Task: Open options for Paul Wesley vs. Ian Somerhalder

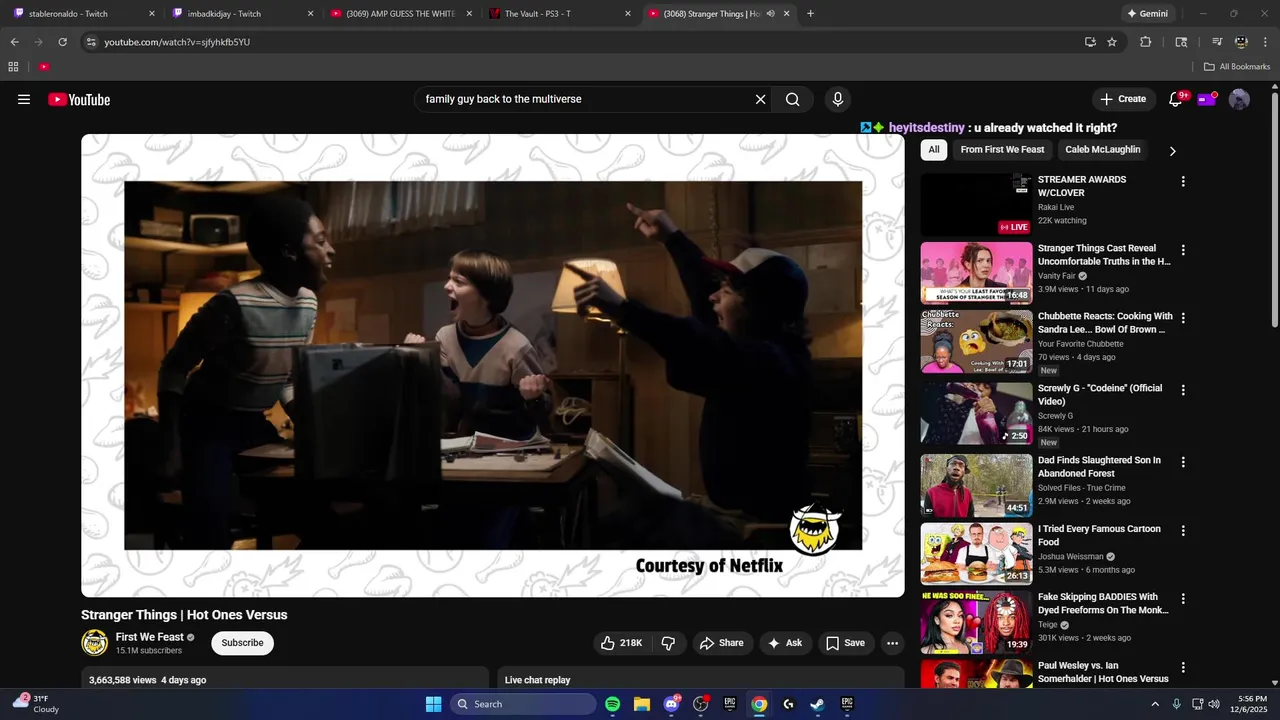Action: point(1183,667)
